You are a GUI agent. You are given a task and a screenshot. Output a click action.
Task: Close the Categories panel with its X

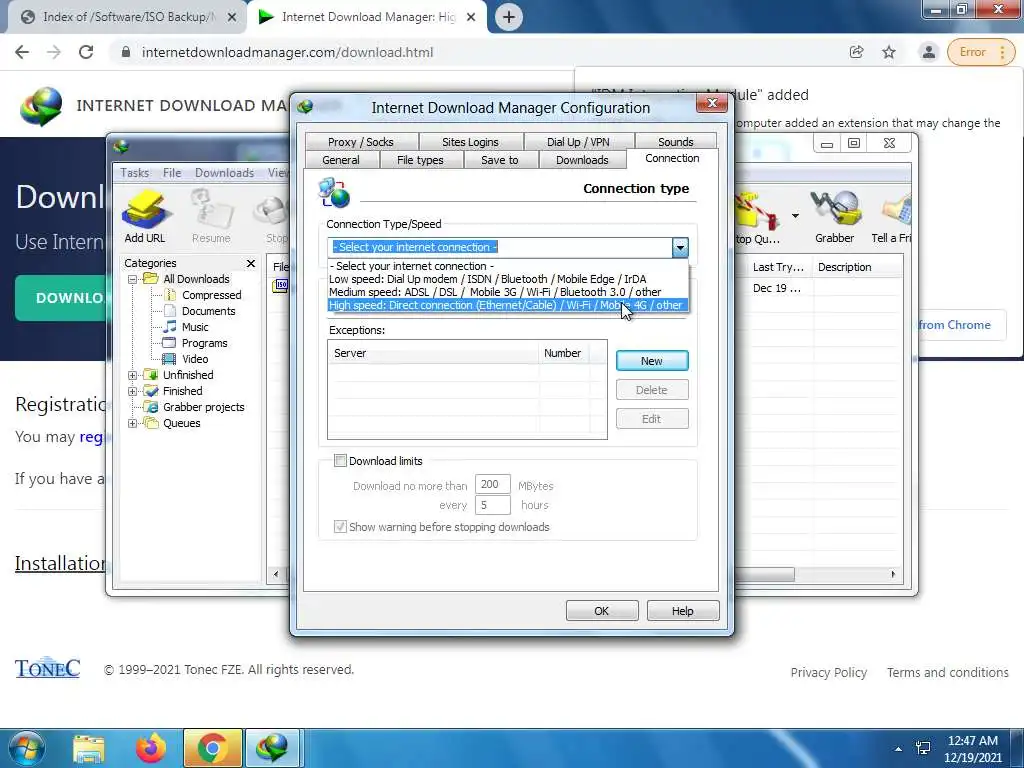251,263
